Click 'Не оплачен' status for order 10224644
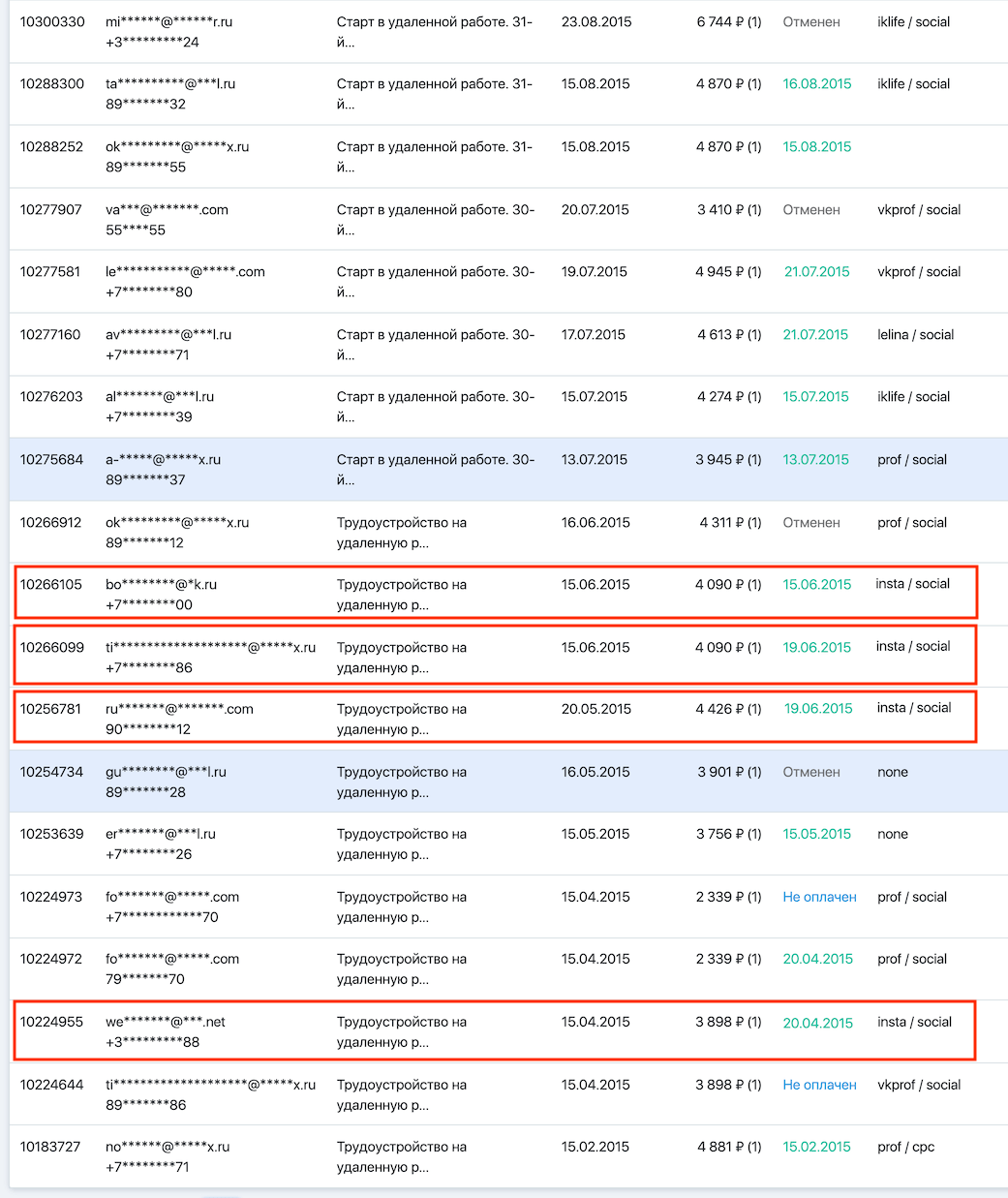1008x1198 pixels. [x=819, y=1085]
